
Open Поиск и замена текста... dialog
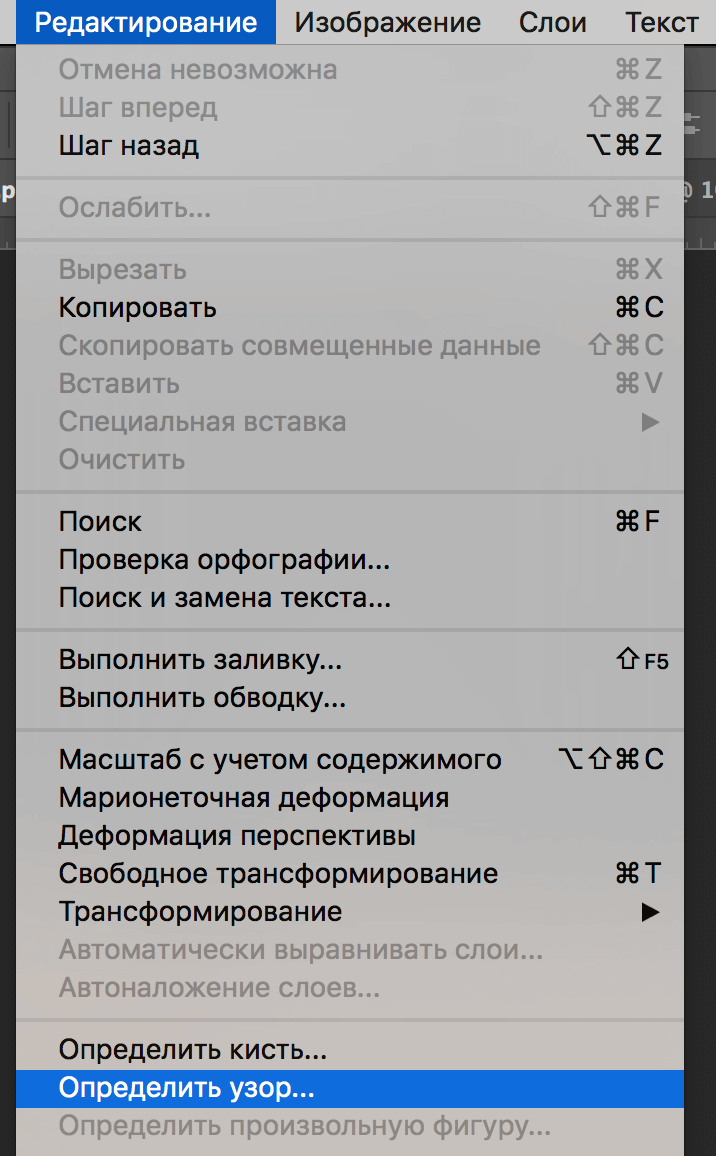tap(224, 598)
